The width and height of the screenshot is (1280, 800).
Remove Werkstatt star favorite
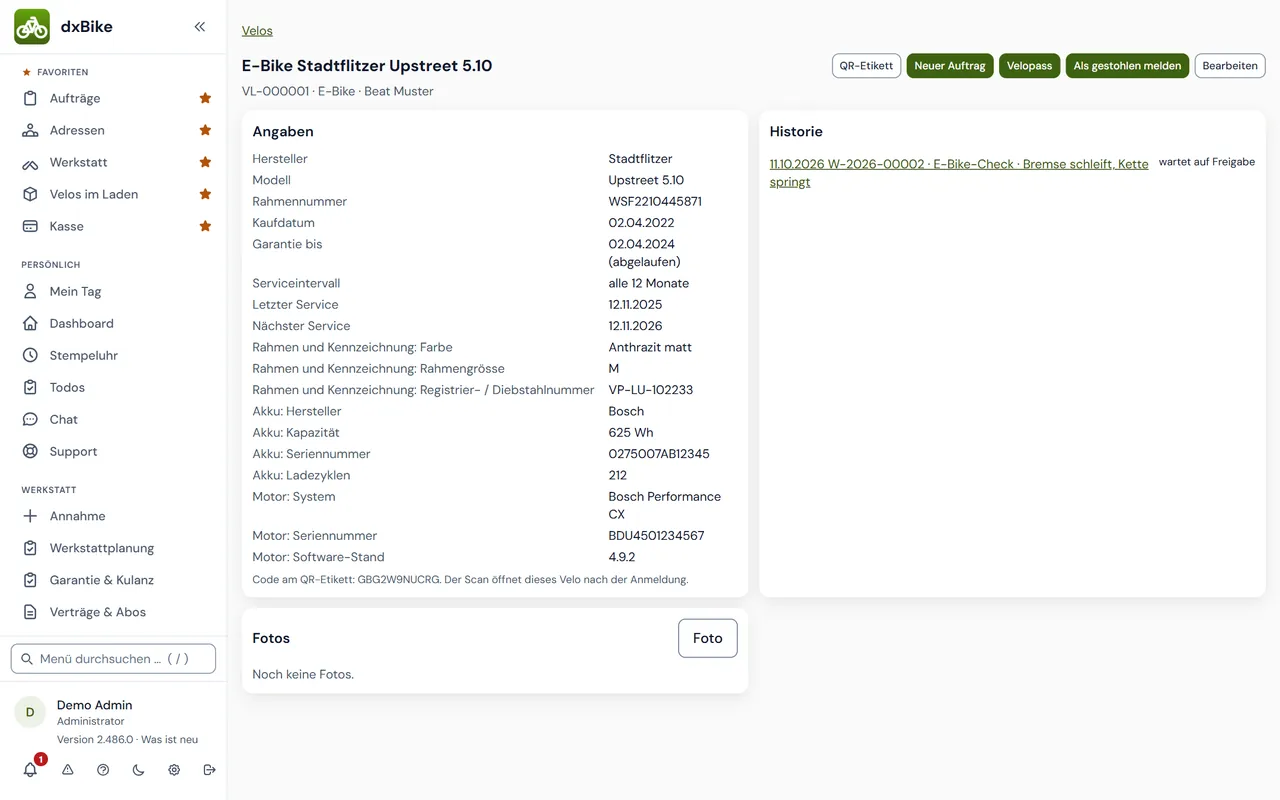pos(205,162)
